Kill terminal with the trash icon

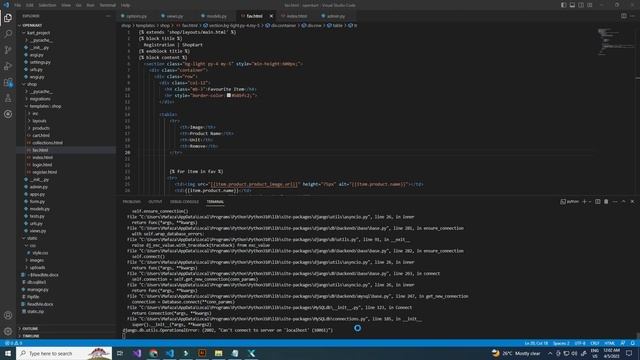[x=606, y=202]
